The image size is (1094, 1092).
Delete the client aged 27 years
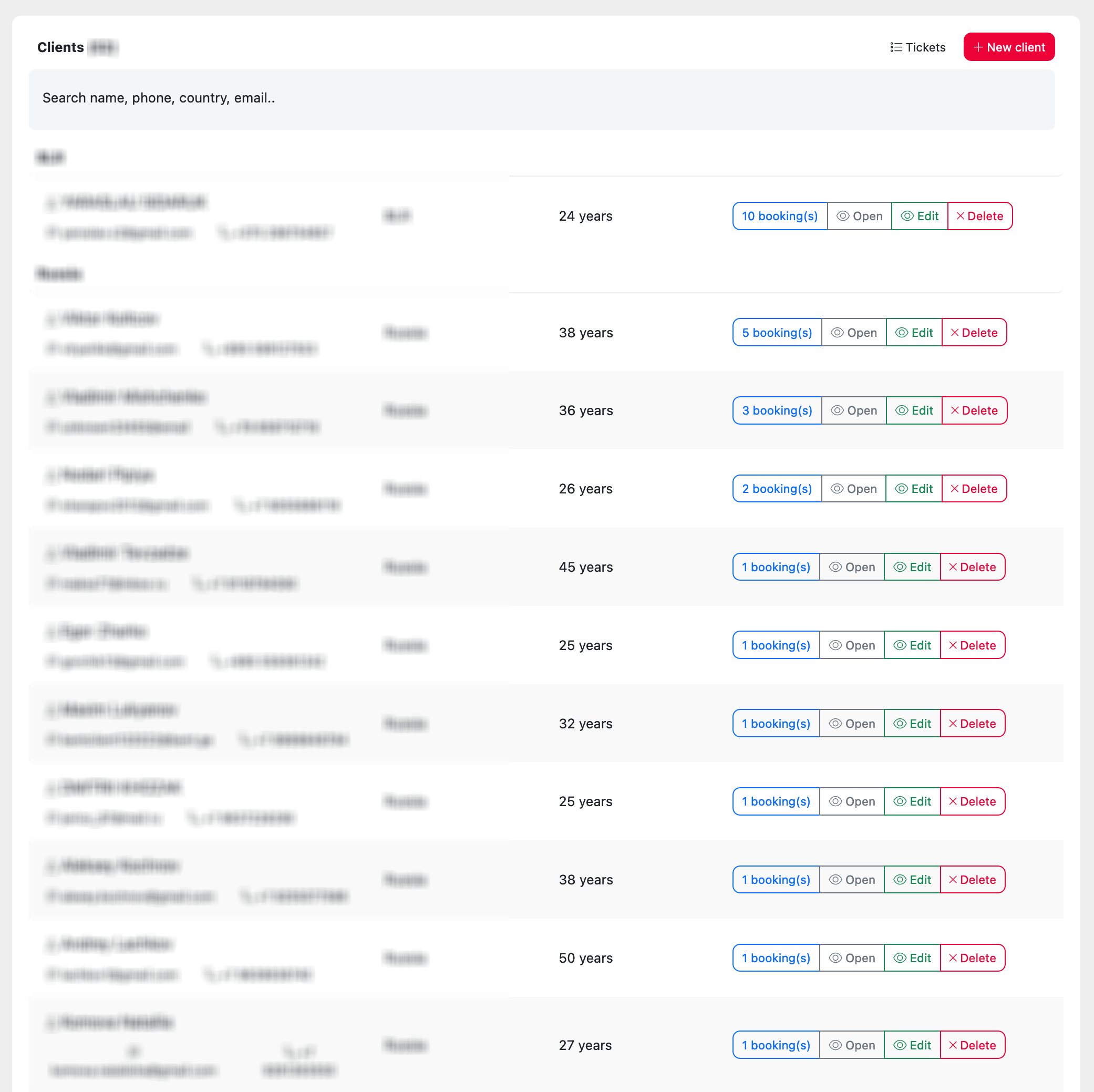972,1045
